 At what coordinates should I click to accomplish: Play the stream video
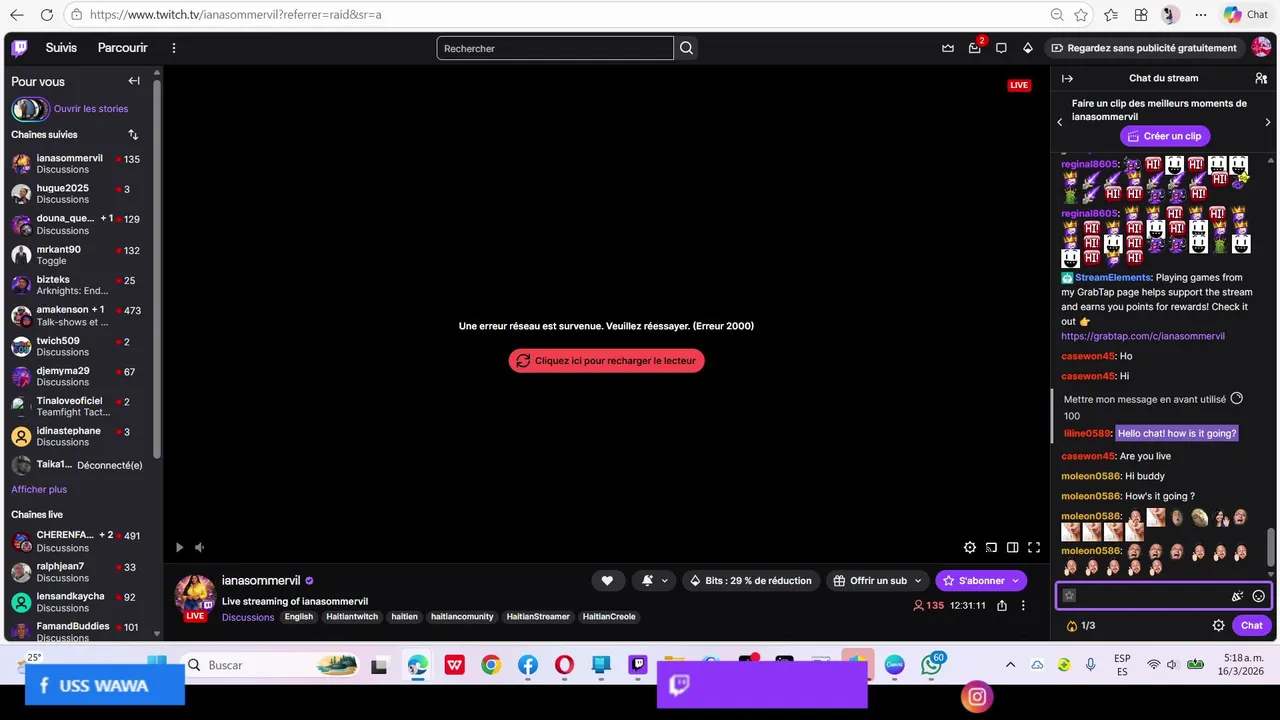pyautogui.click(x=179, y=547)
